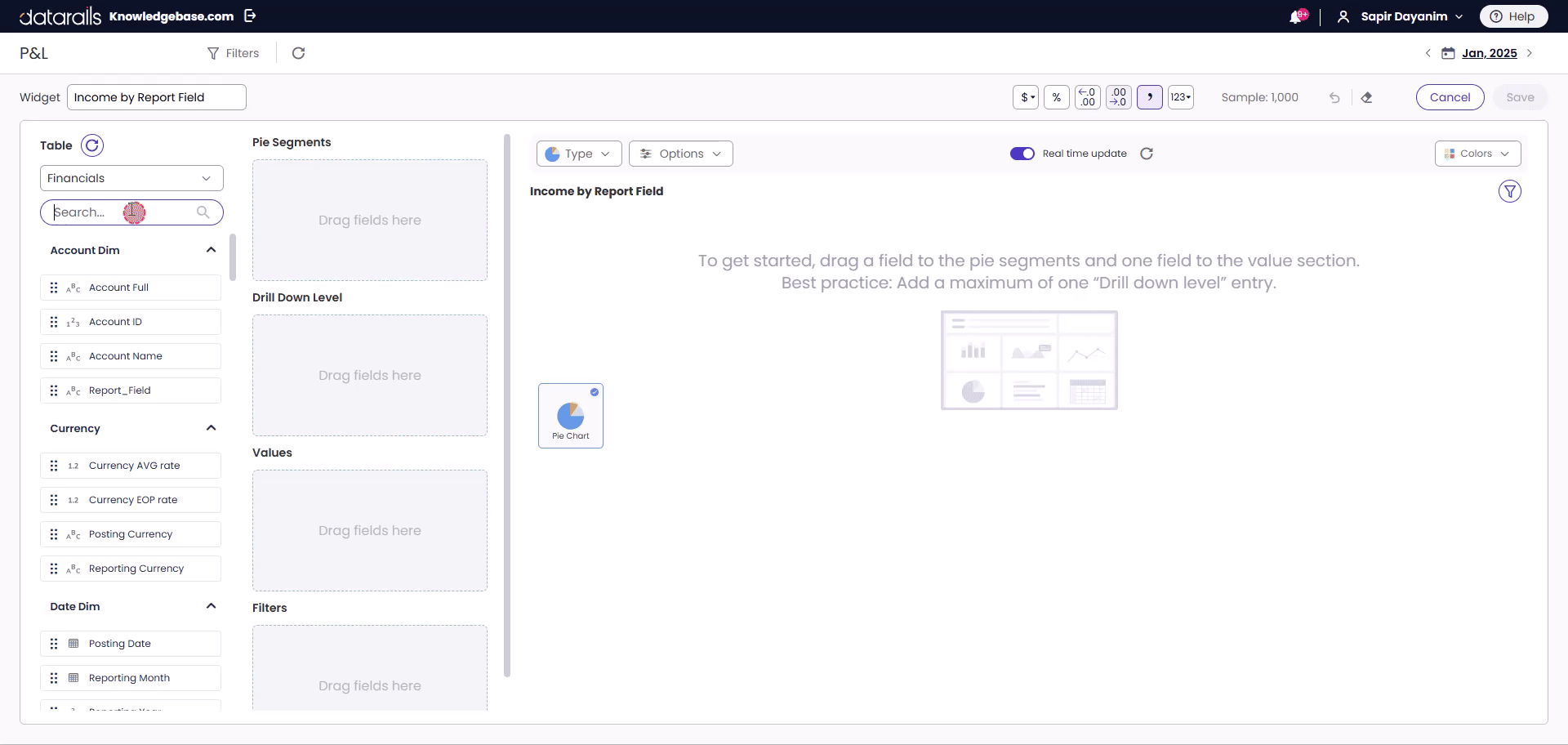Screen dimensions: 1568x745
Task: Click refresh icon beside Real time update
Action: 1147,154
